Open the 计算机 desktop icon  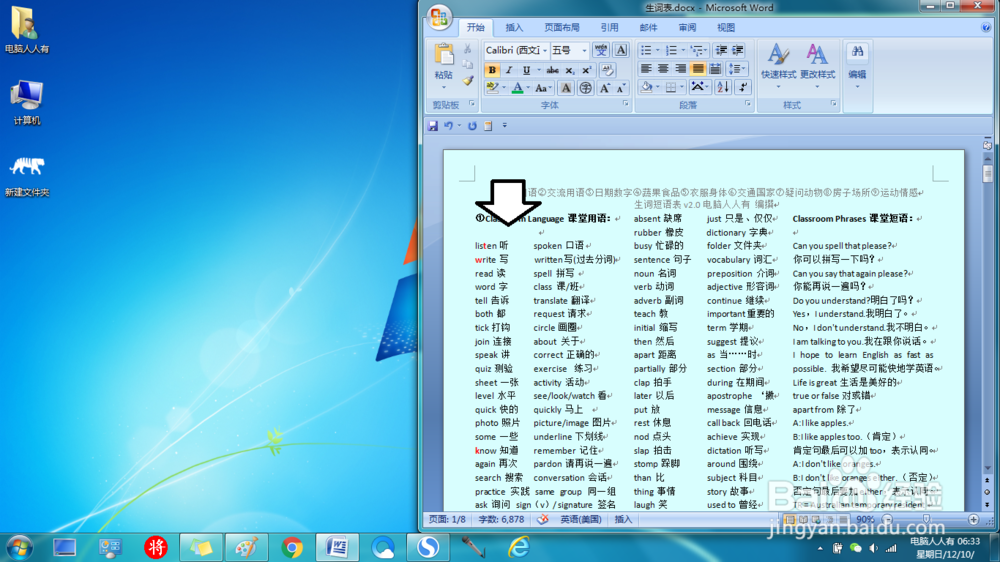[x=27, y=102]
